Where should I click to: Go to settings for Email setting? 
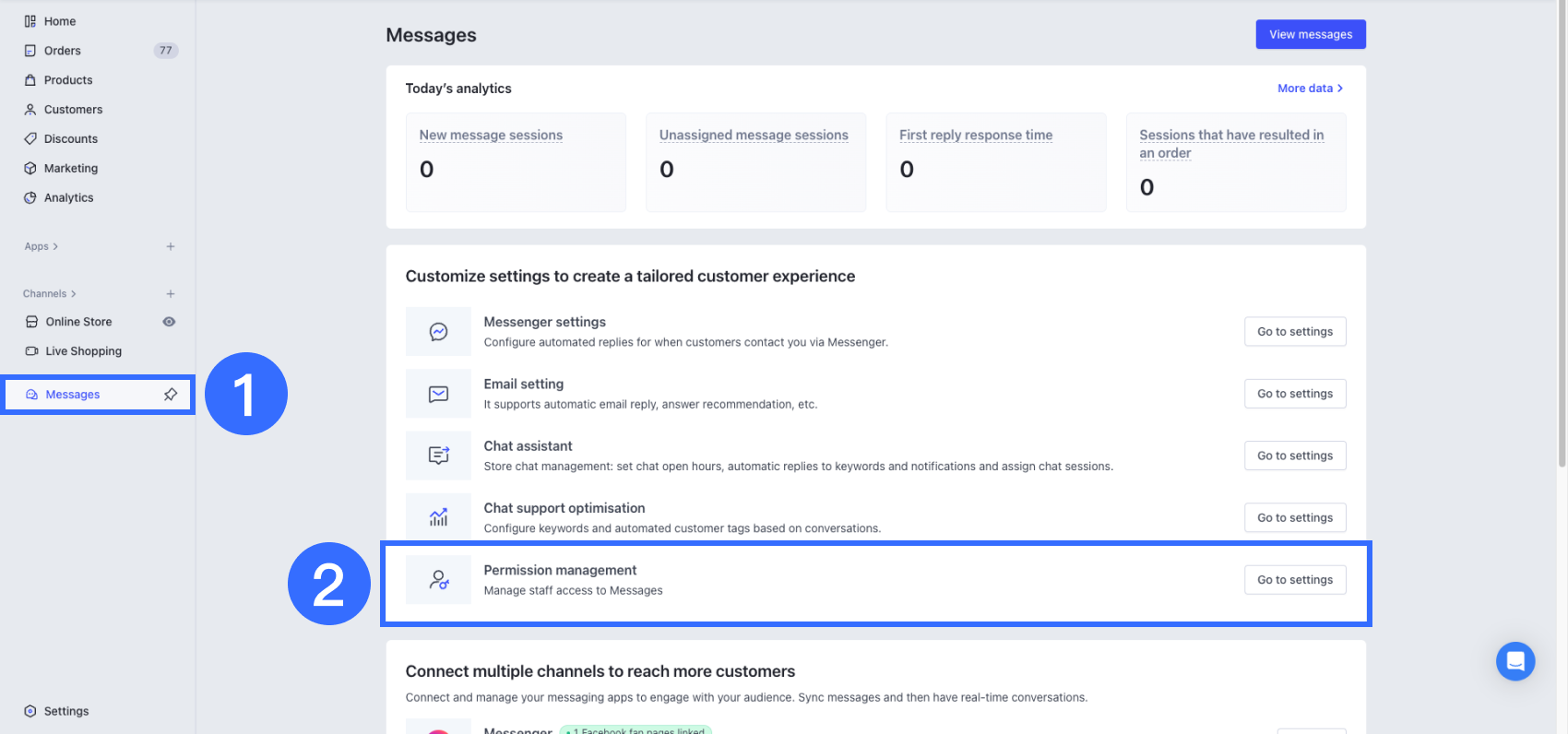(x=1295, y=394)
